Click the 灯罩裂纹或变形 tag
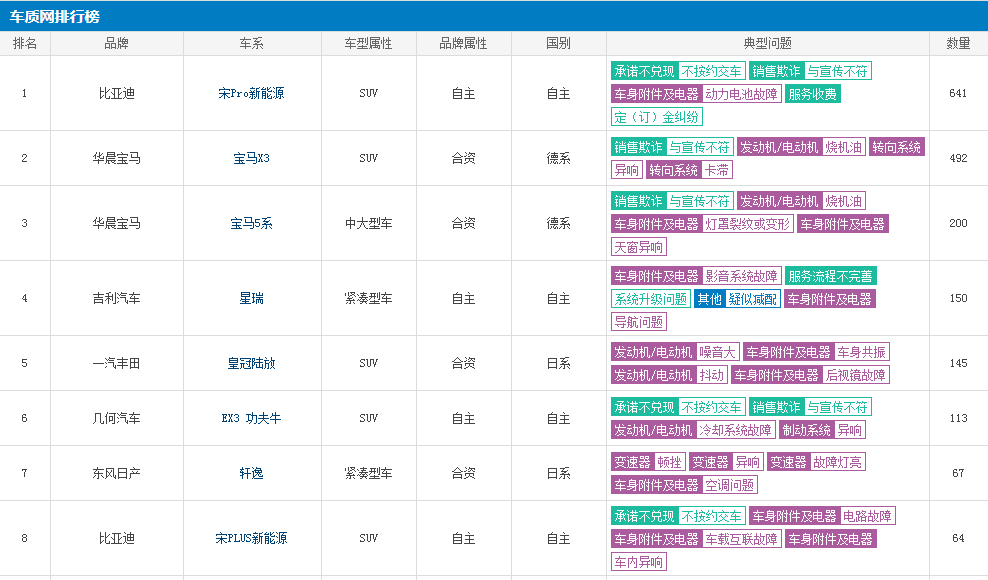This screenshot has width=988, height=580. point(747,224)
